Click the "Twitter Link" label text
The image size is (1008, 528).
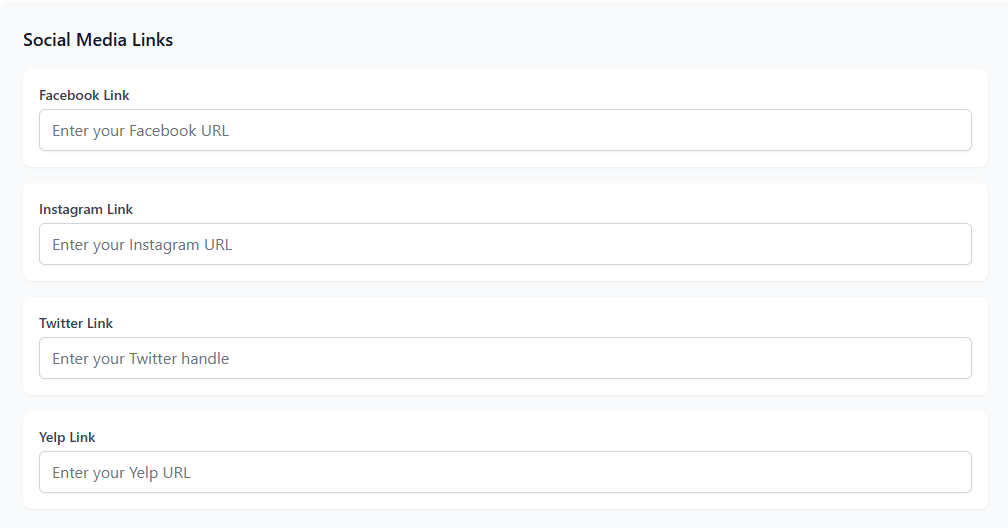click(76, 324)
